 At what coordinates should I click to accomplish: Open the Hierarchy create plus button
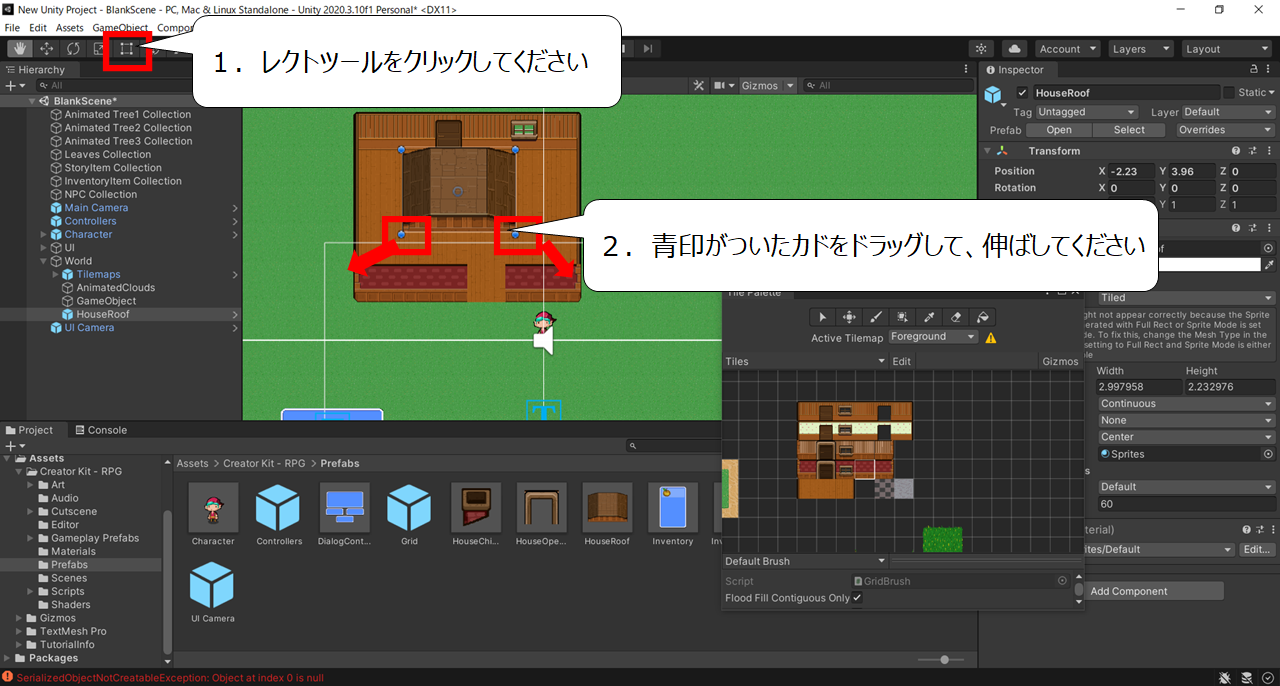[x=14, y=86]
